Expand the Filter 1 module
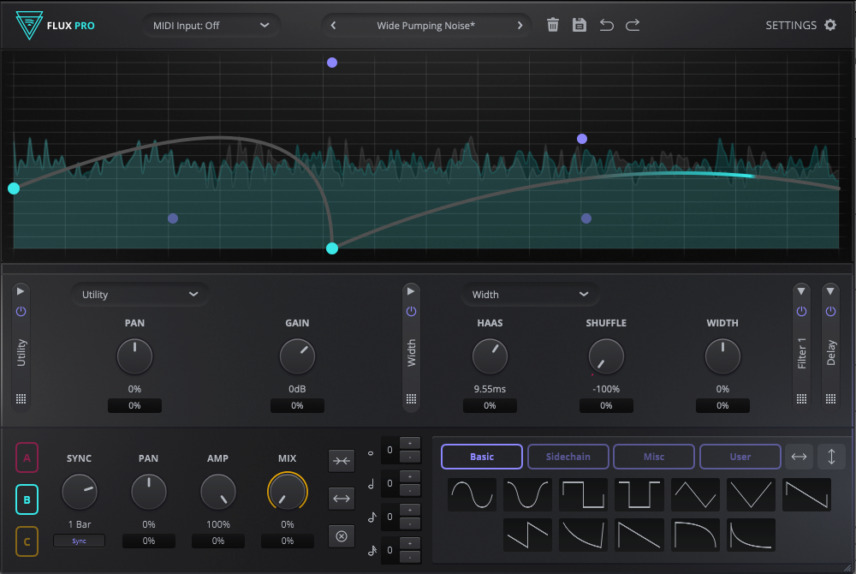The image size is (856, 574). 801,291
